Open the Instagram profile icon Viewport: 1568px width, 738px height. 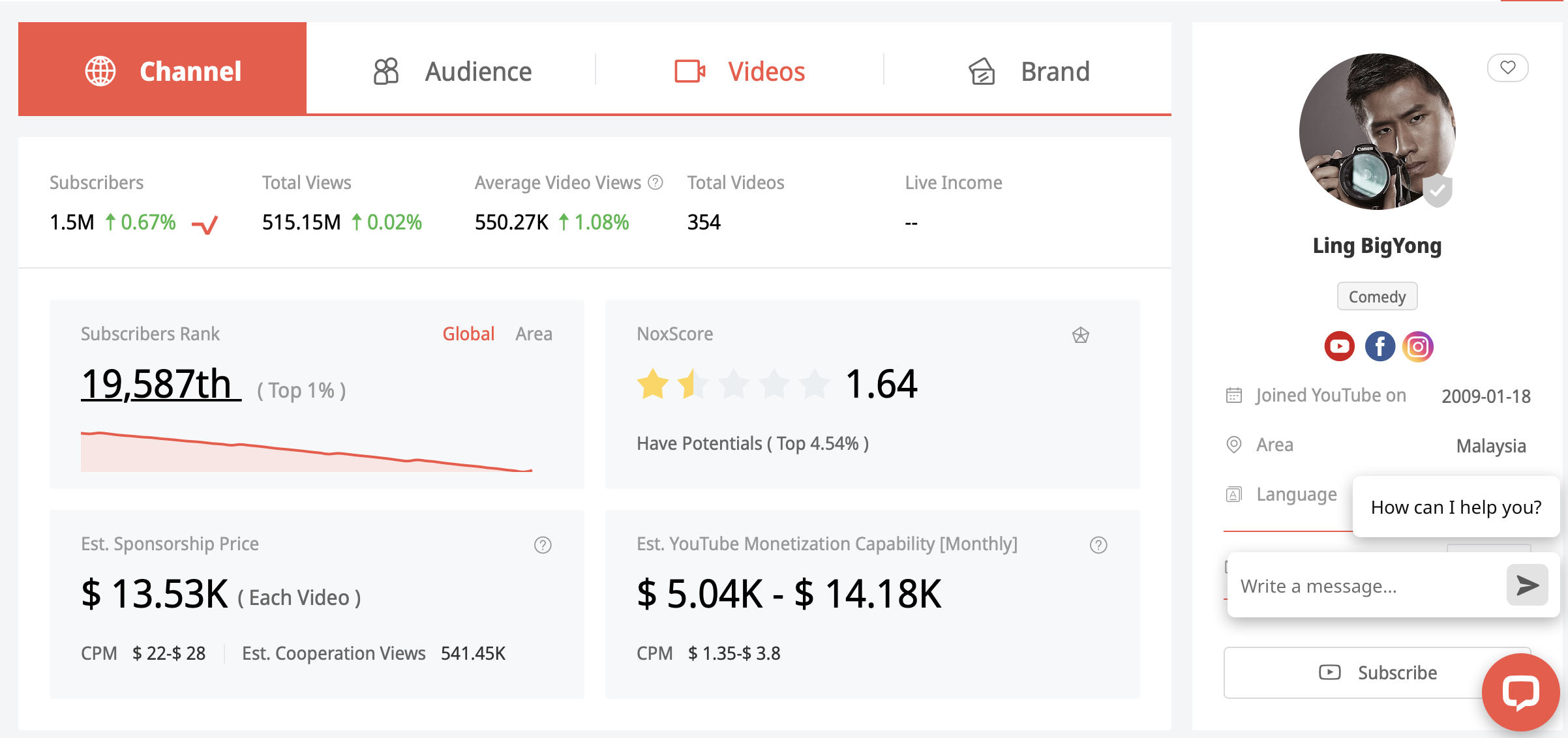pyautogui.click(x=1418, y=346)
